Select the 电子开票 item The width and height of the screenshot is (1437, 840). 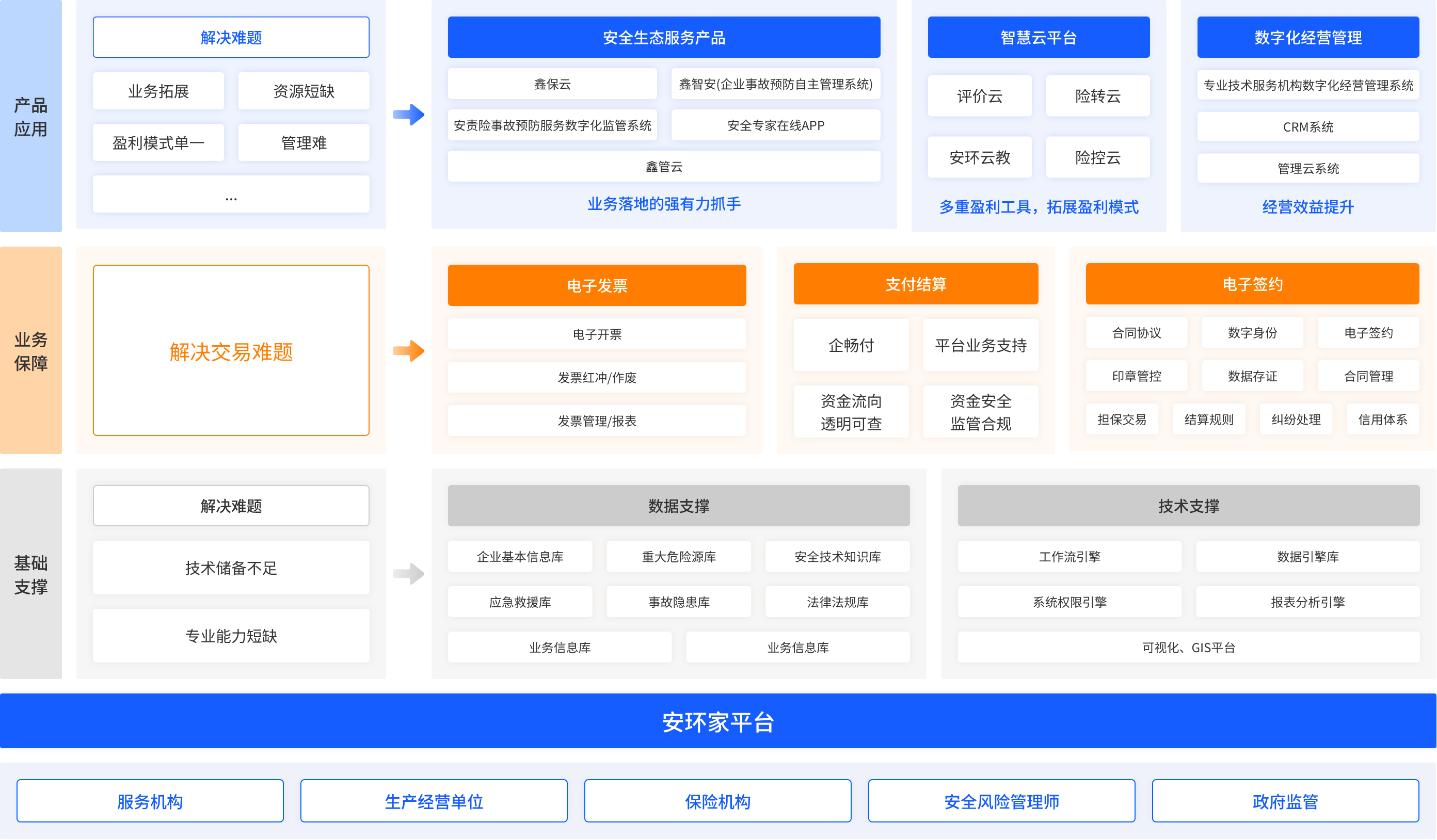click(597, 334)
